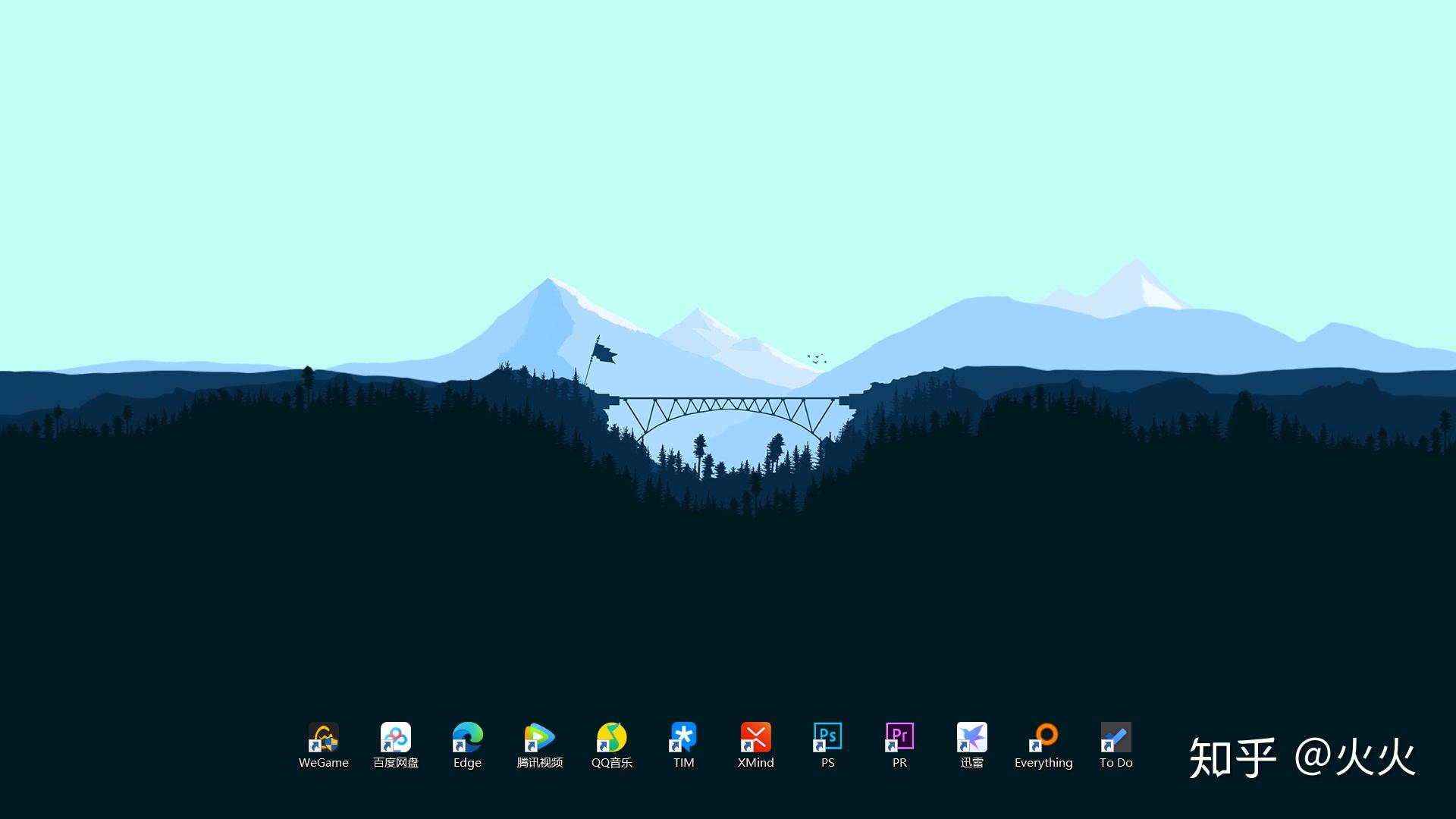
Task: Select the To Do shortcut icon
Action: coord(1116,737)
